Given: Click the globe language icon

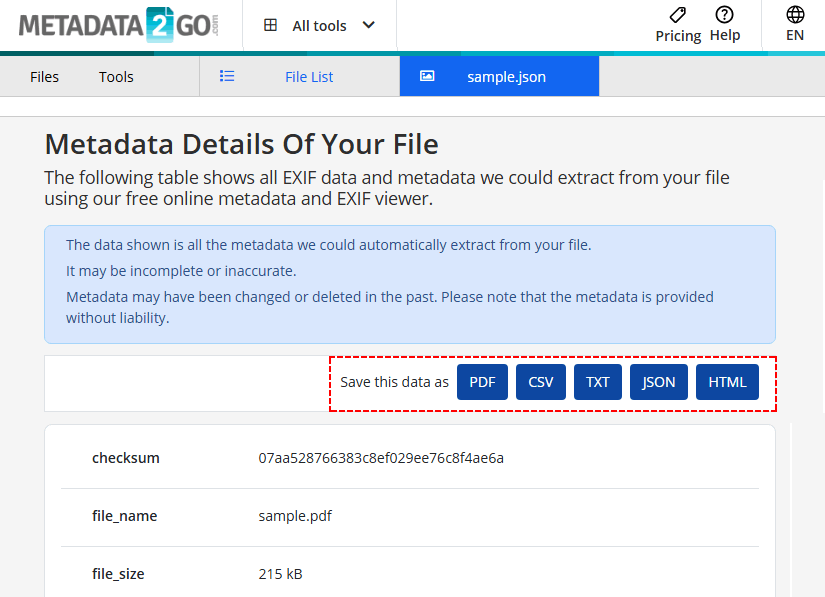Looking at the screenshot, I should tap(794, 13).
